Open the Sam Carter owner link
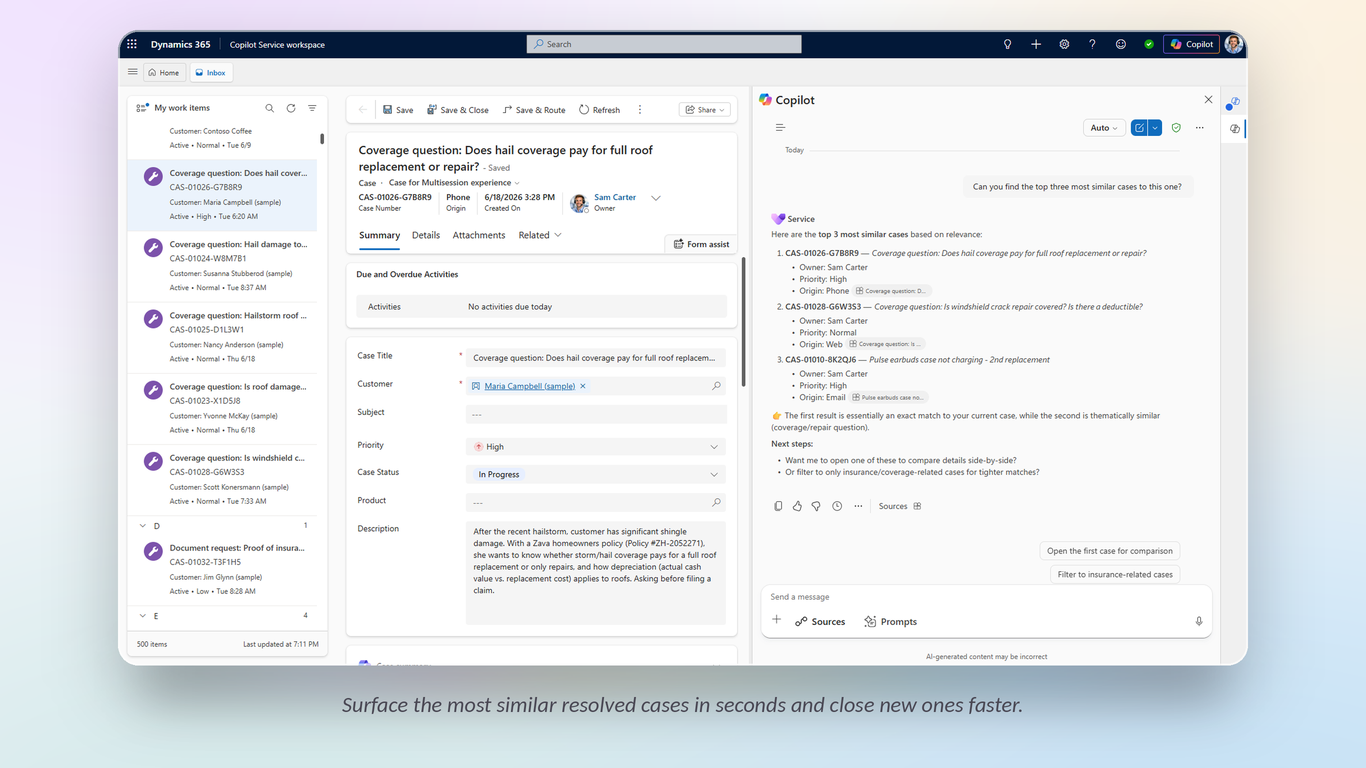Viewport: 1366px width, 768px height. point(615,197)
